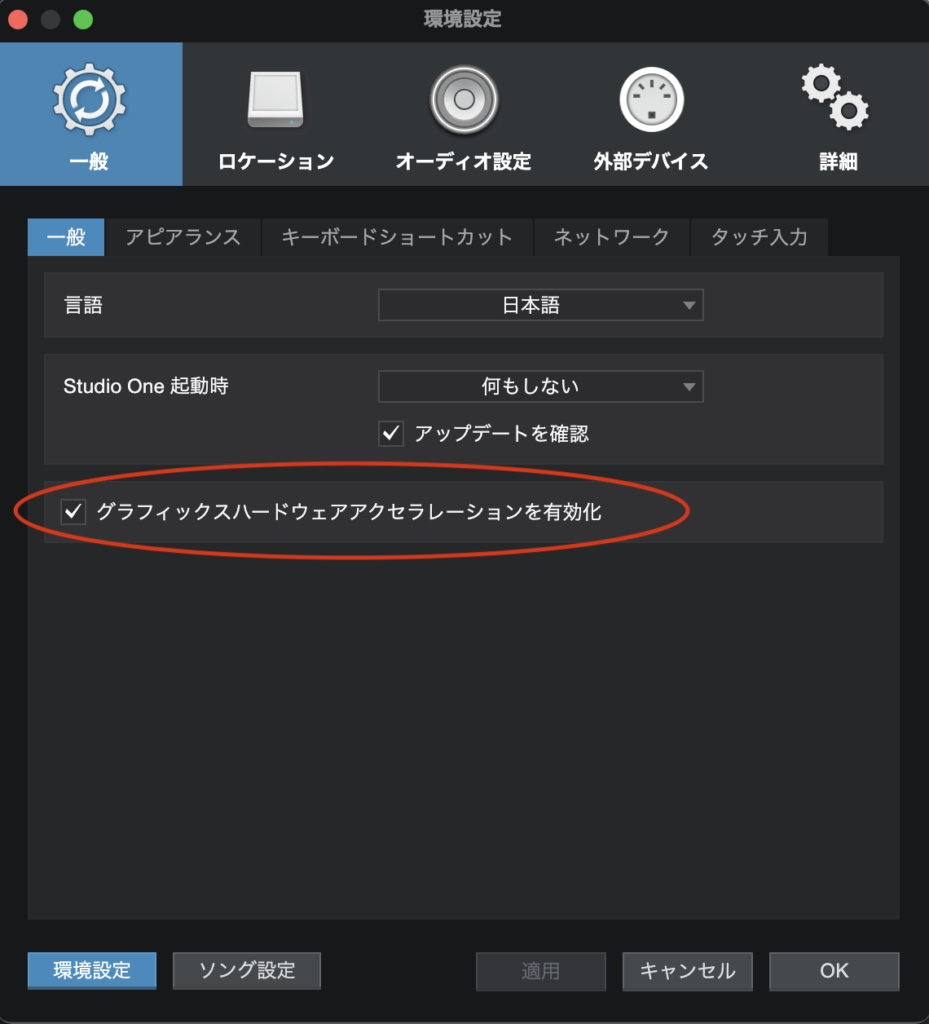Select the 一般 sub-tab
Image resolution: width=929 pixels, height=1024 pixels.
pyautogui.click(x=66, y=238)
